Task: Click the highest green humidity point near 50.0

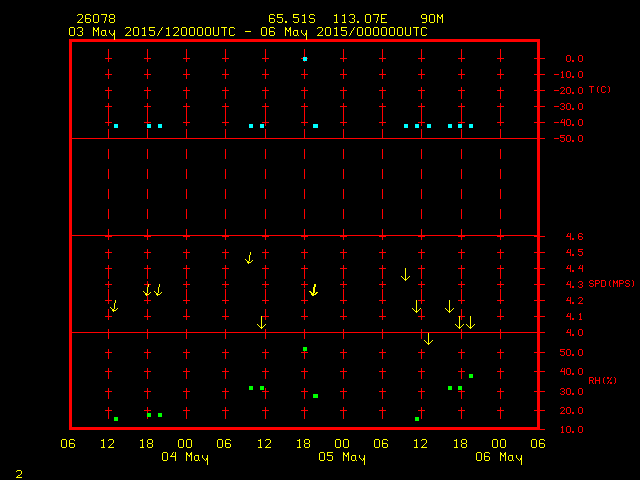Action: click(x=305, y=349)
